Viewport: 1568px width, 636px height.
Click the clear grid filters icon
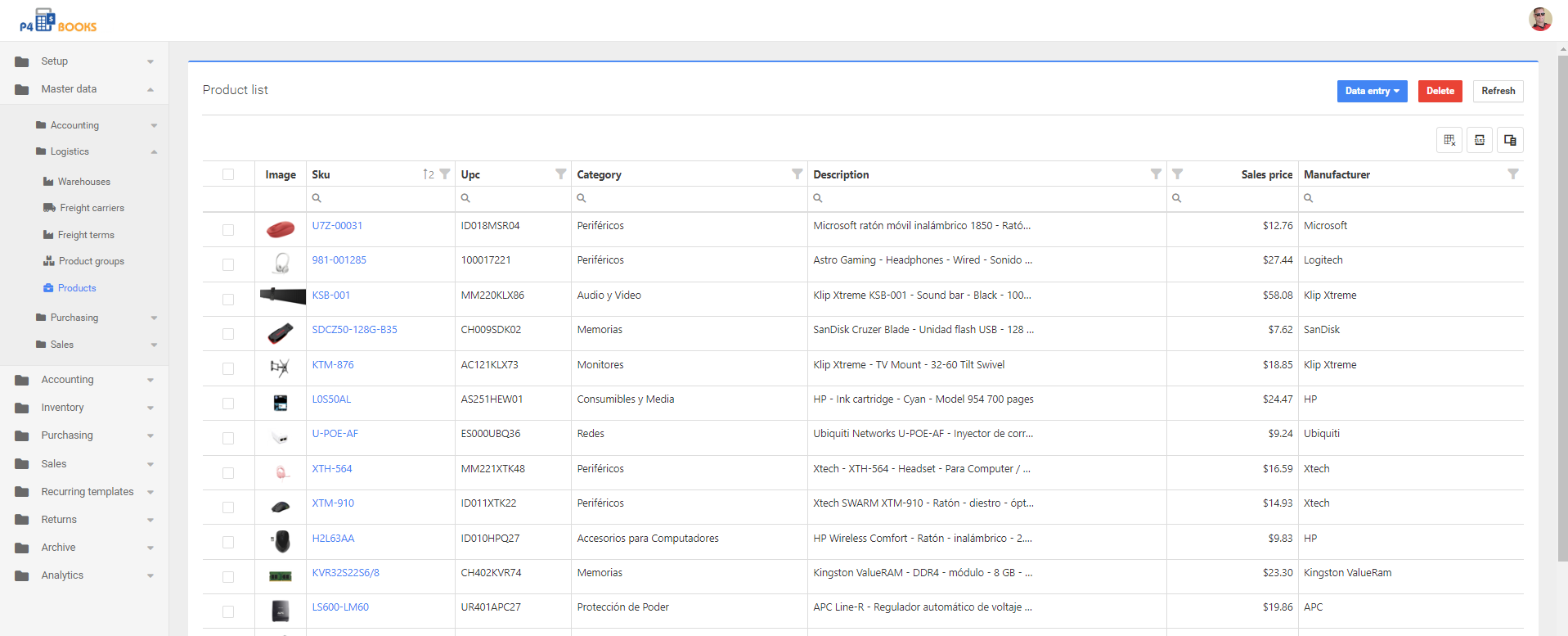pos(1449,140)
